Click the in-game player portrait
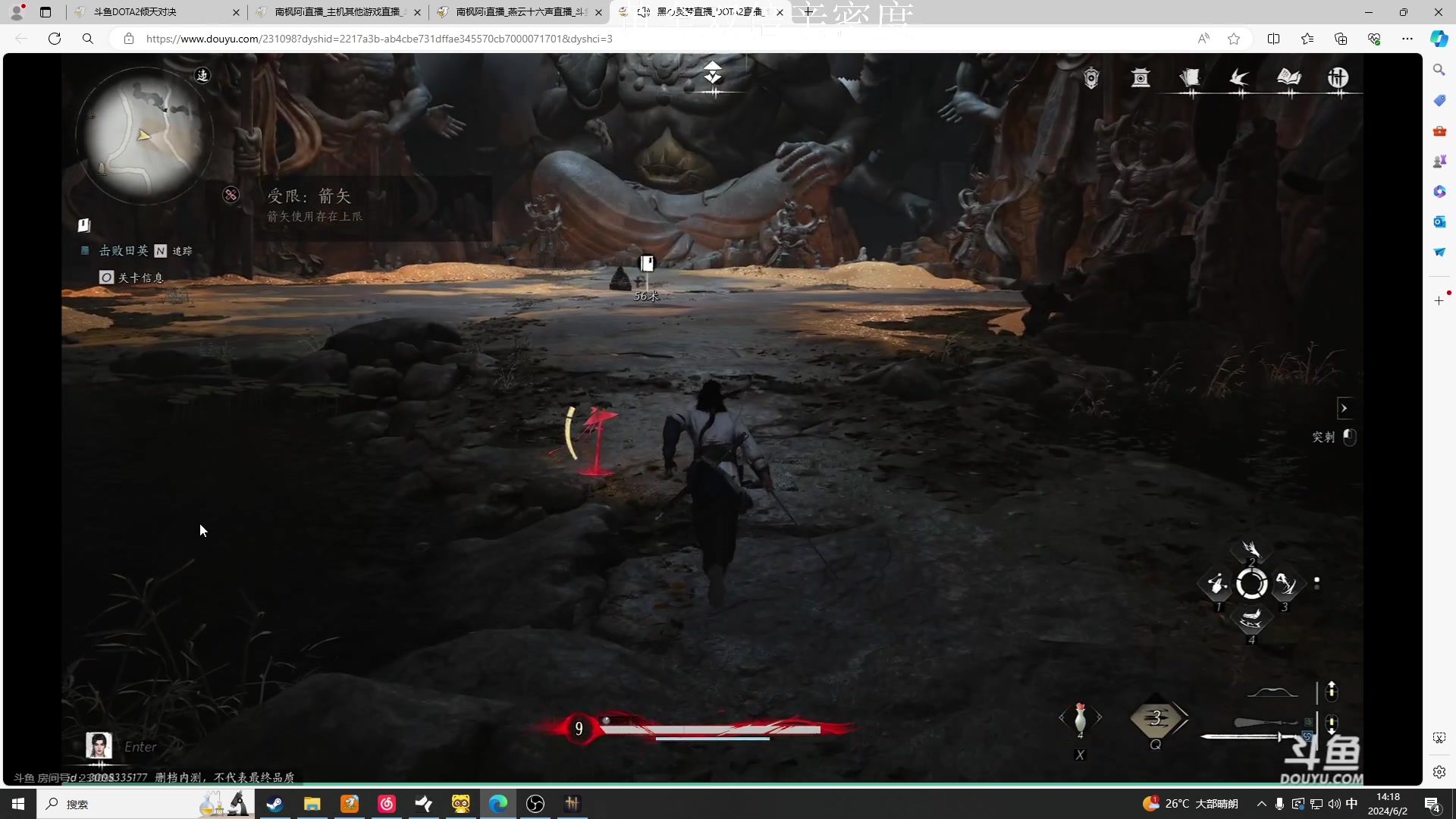 [x=99, y=745]
